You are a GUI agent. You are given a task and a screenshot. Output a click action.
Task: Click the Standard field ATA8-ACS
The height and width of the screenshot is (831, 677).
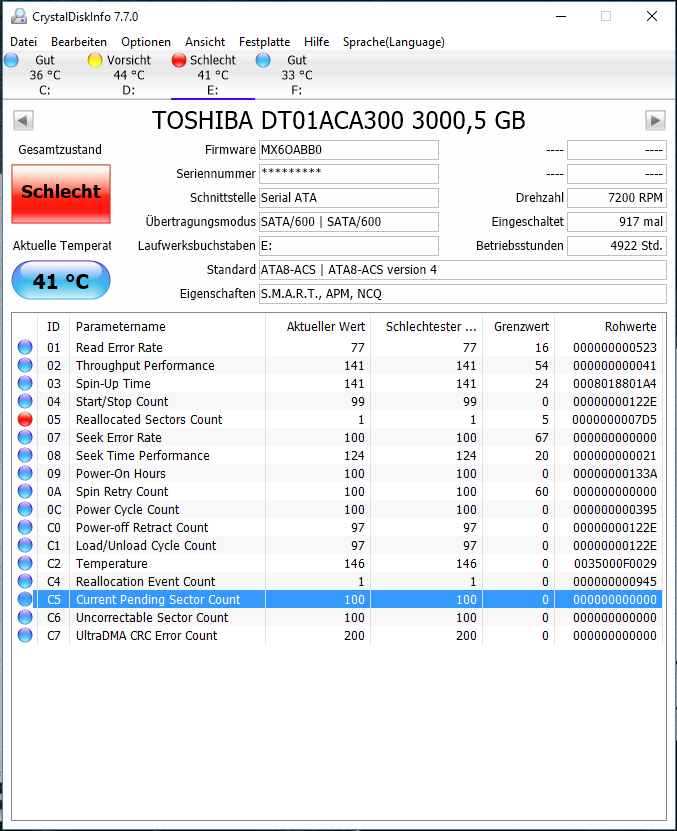tap(463, 270)
